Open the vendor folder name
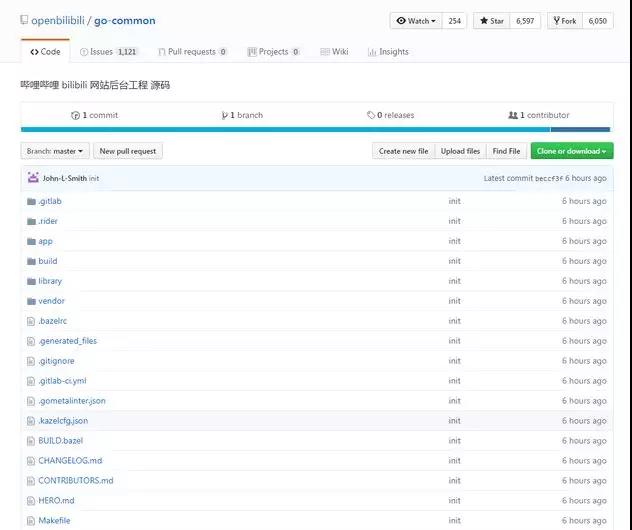 point(51,301)
